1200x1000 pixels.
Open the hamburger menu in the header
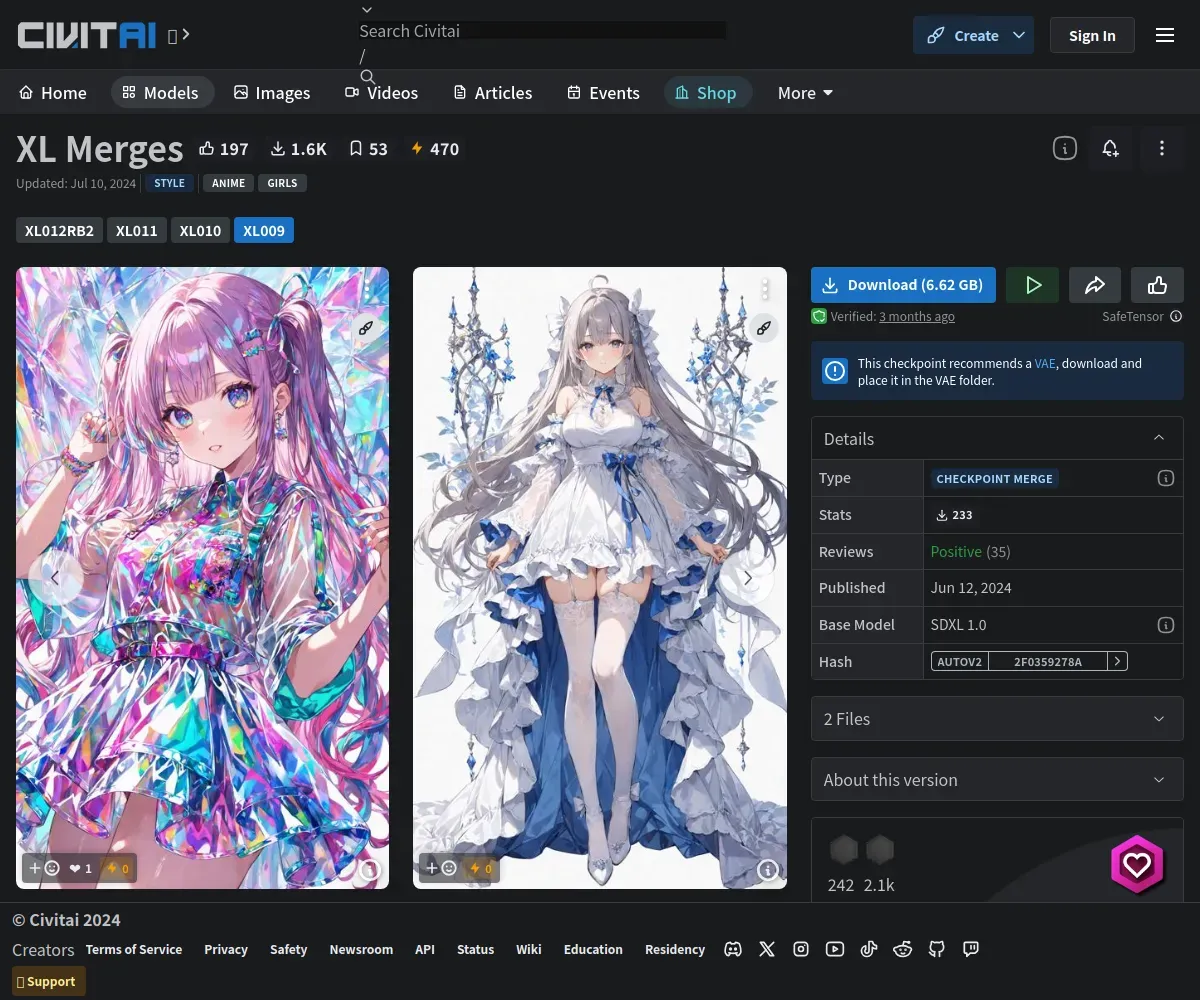[1165, 35]
